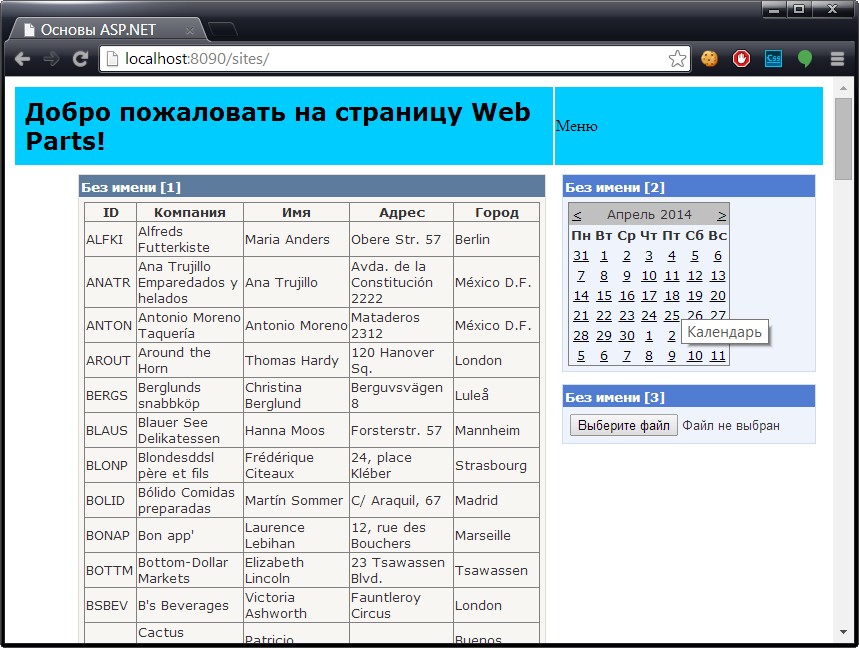
Task: Click the browser forward arrow
Action: (51, 59)
